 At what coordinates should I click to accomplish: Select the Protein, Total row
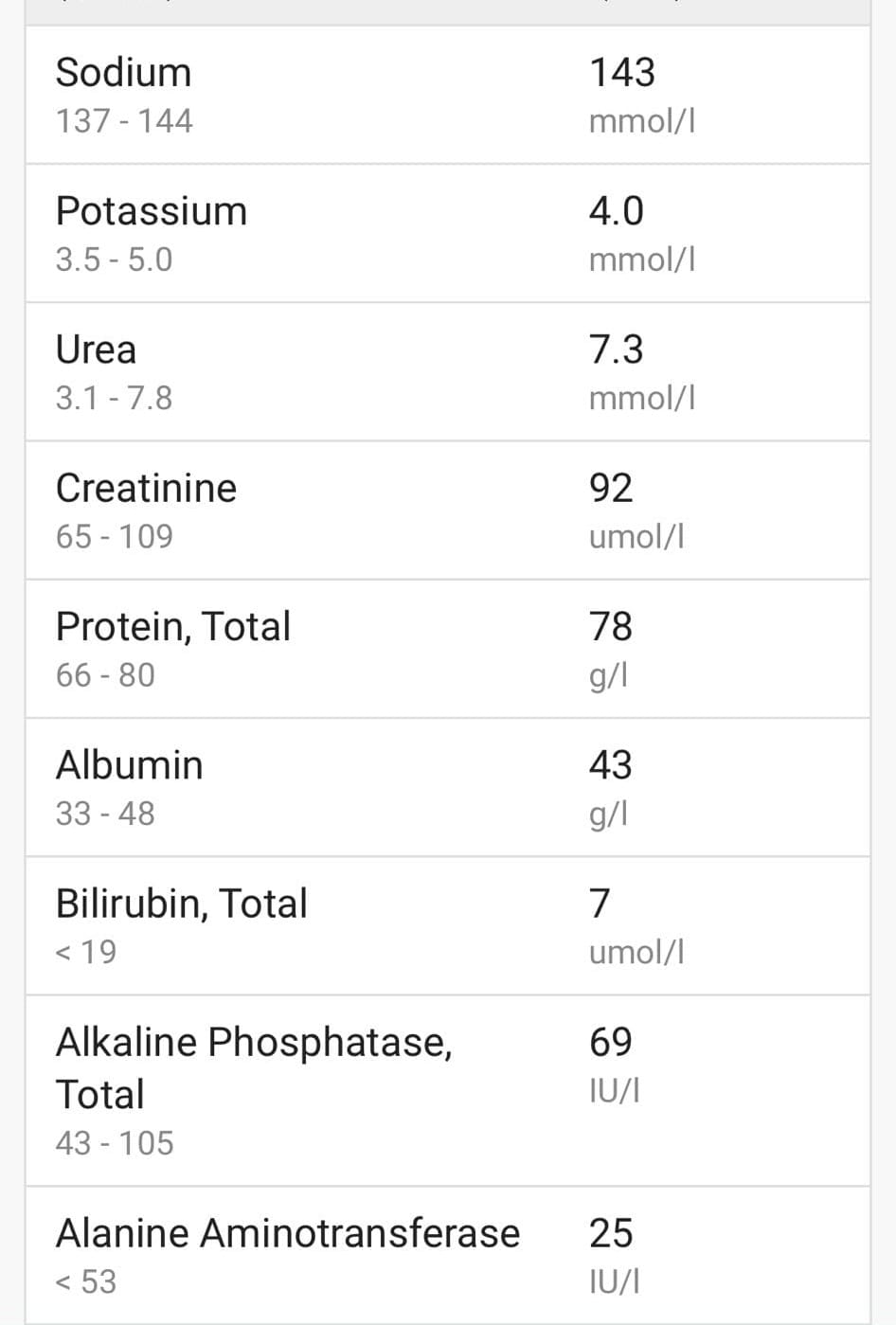click(447, 649)
